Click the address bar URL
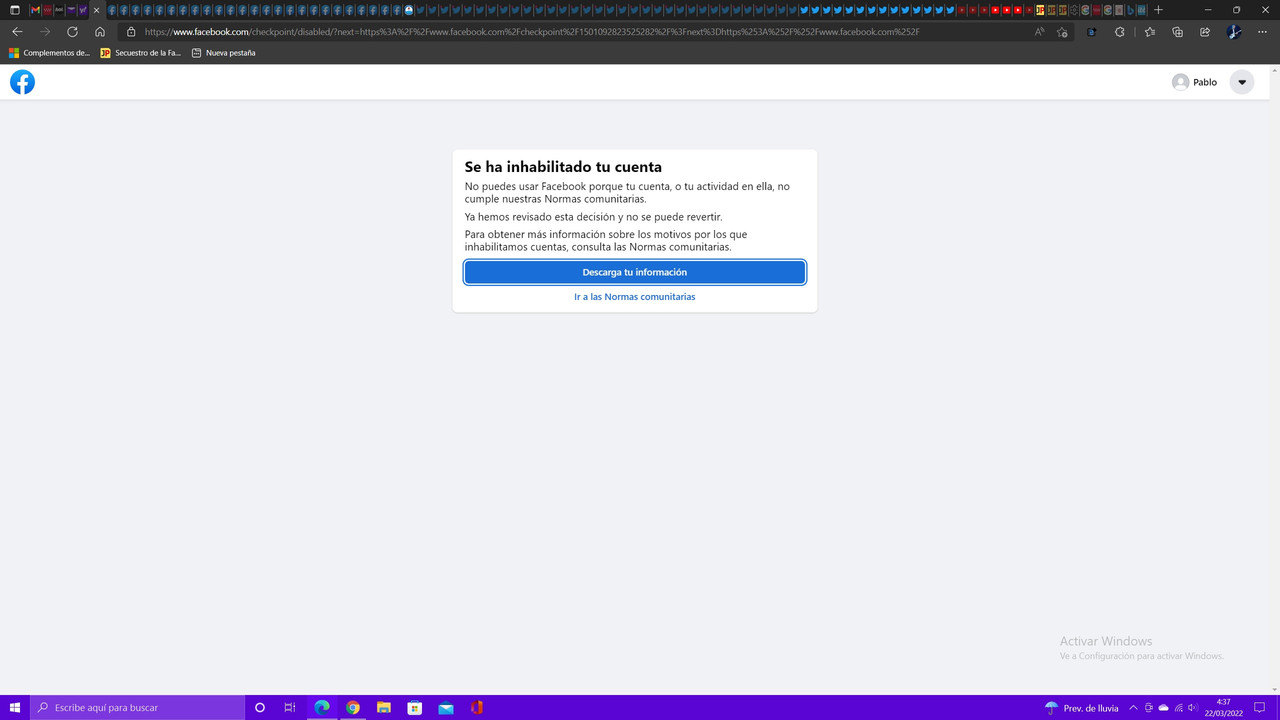The image size is (1280, 720). (x=532, y=32)
